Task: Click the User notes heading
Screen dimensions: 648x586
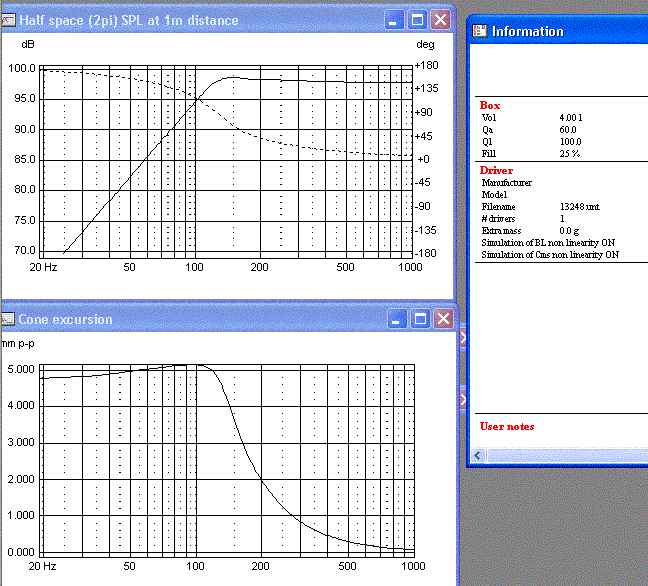Action: pos(507,426)
